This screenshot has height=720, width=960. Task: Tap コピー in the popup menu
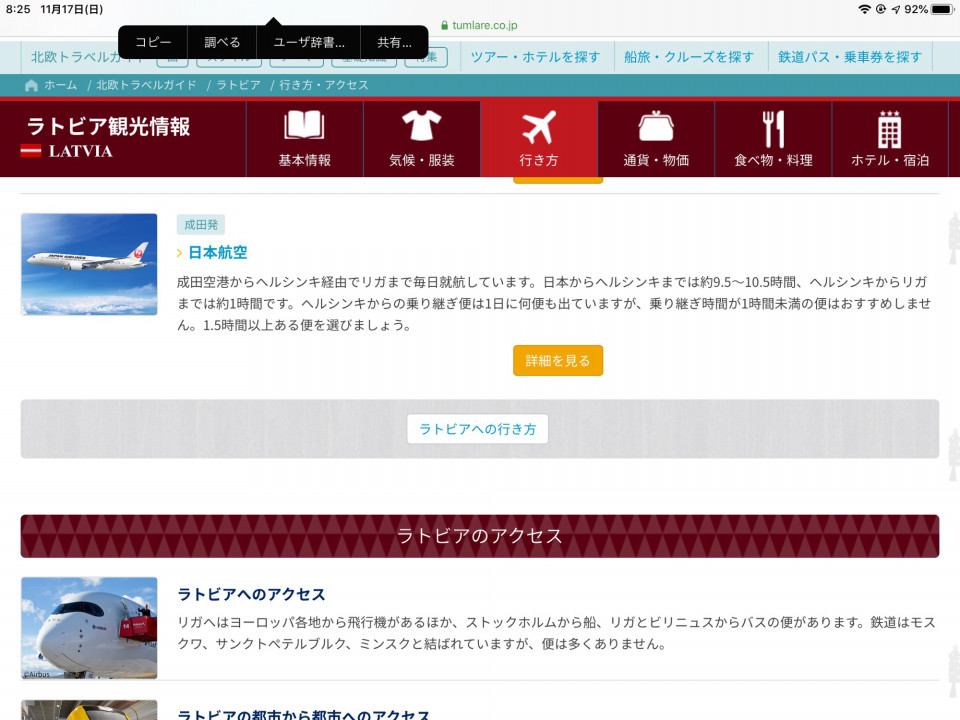[153, 42]
